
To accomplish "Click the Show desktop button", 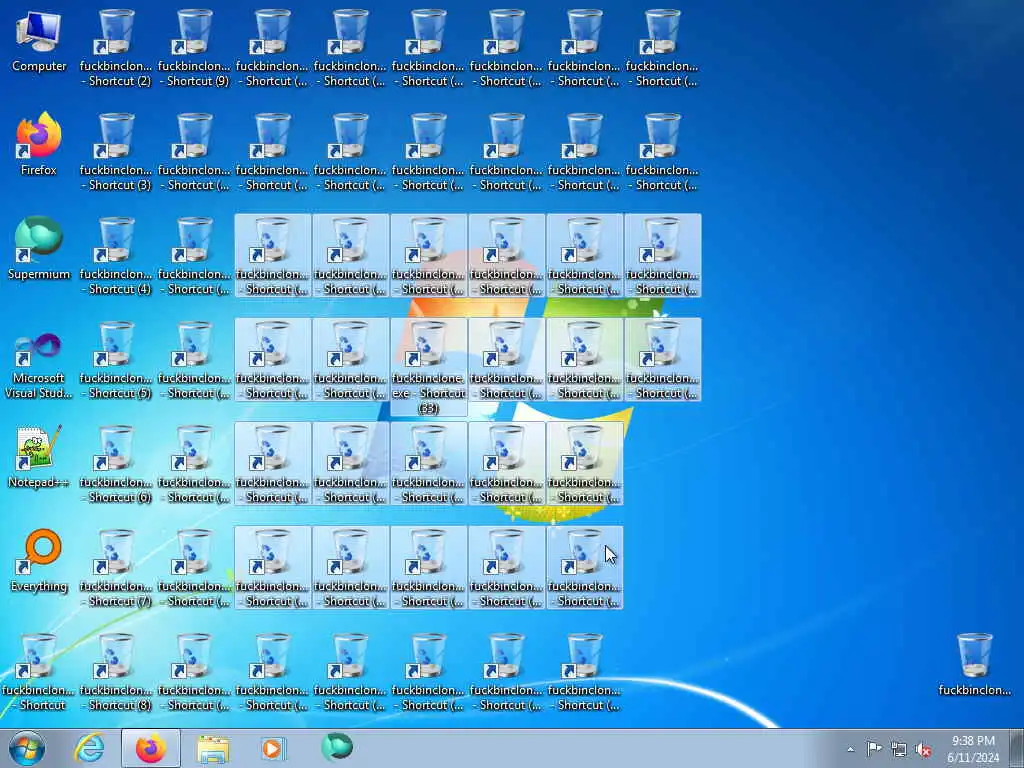I will 1017,748.
